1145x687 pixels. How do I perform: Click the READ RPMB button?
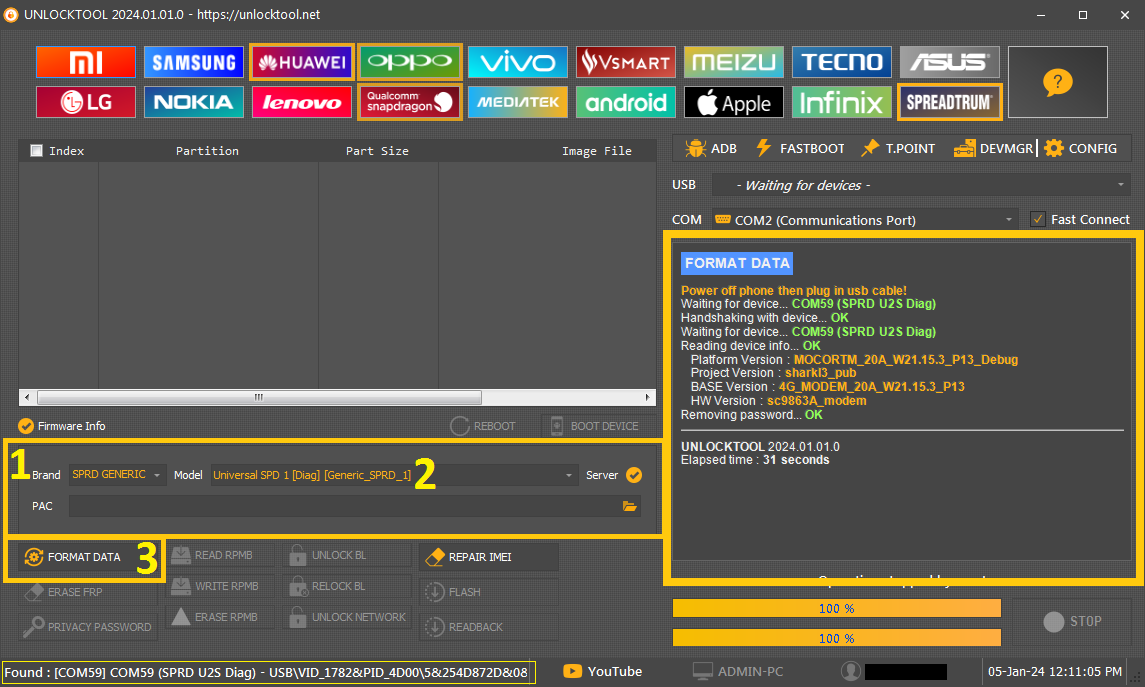click(x=221, y=555)
